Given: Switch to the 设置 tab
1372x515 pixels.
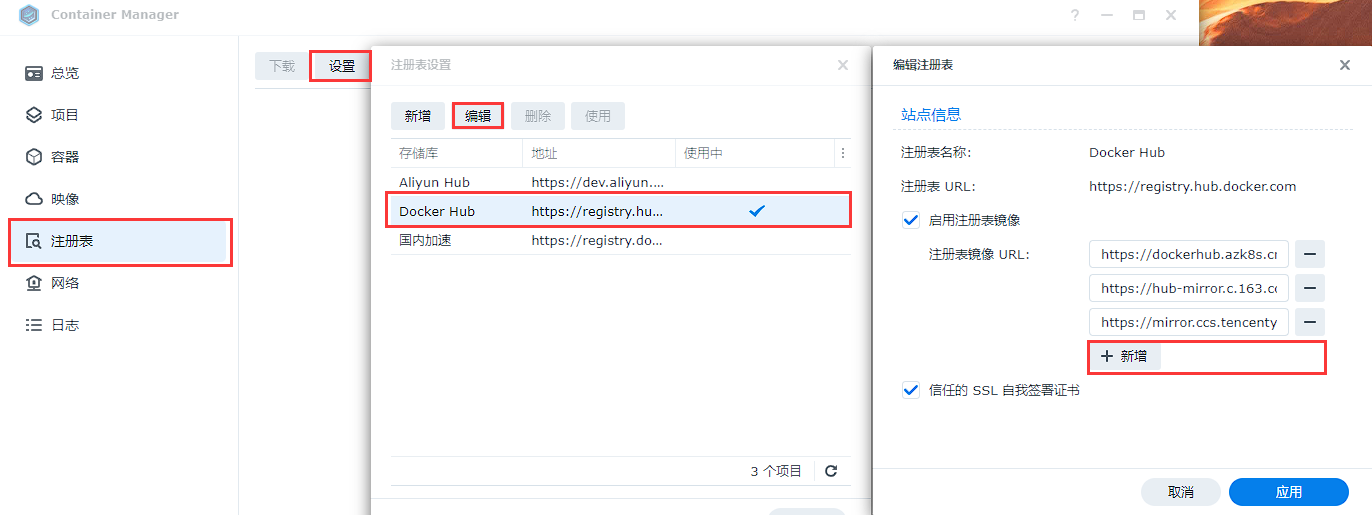Looking at the screenshot, I should pyautogui.click(x=342, y=66).
